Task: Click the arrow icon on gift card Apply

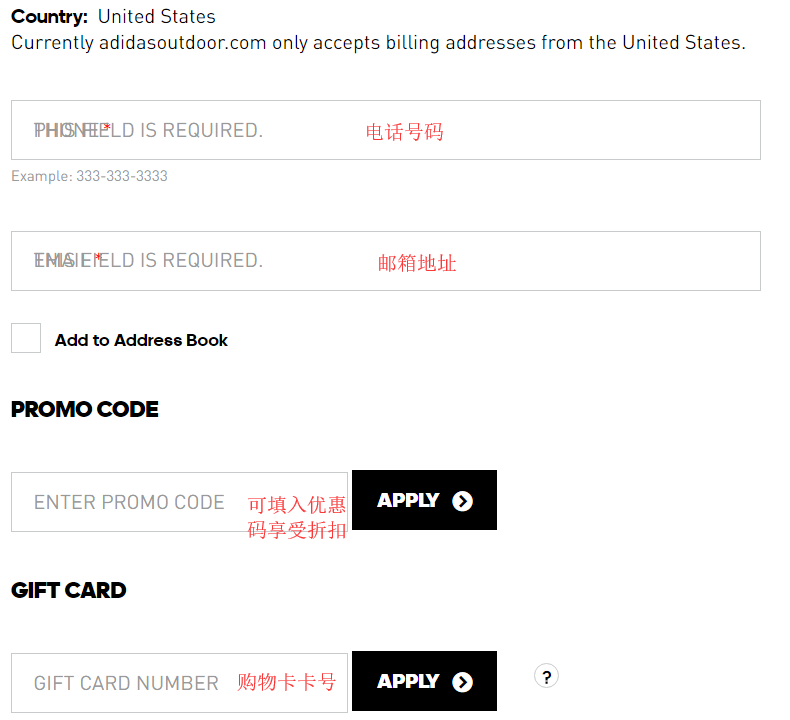Action: (x=462, y=682)
